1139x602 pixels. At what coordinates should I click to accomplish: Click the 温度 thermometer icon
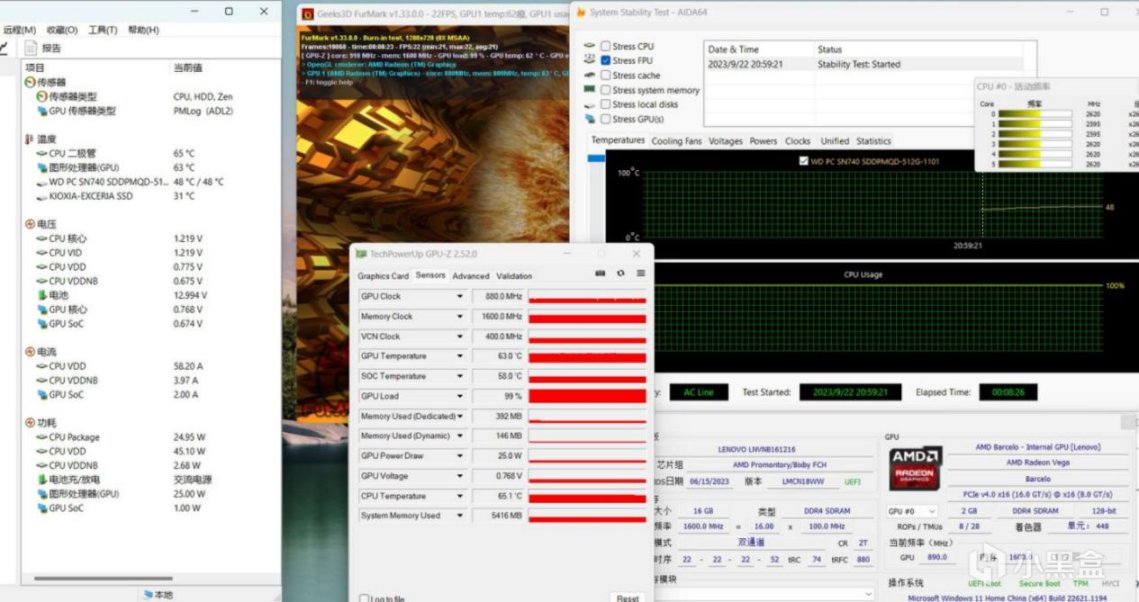[30, 139]
